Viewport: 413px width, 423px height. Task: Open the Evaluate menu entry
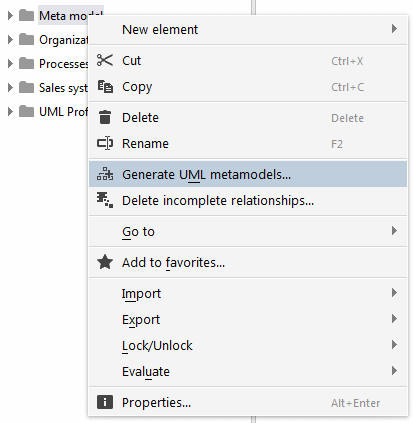pos(248,371)
